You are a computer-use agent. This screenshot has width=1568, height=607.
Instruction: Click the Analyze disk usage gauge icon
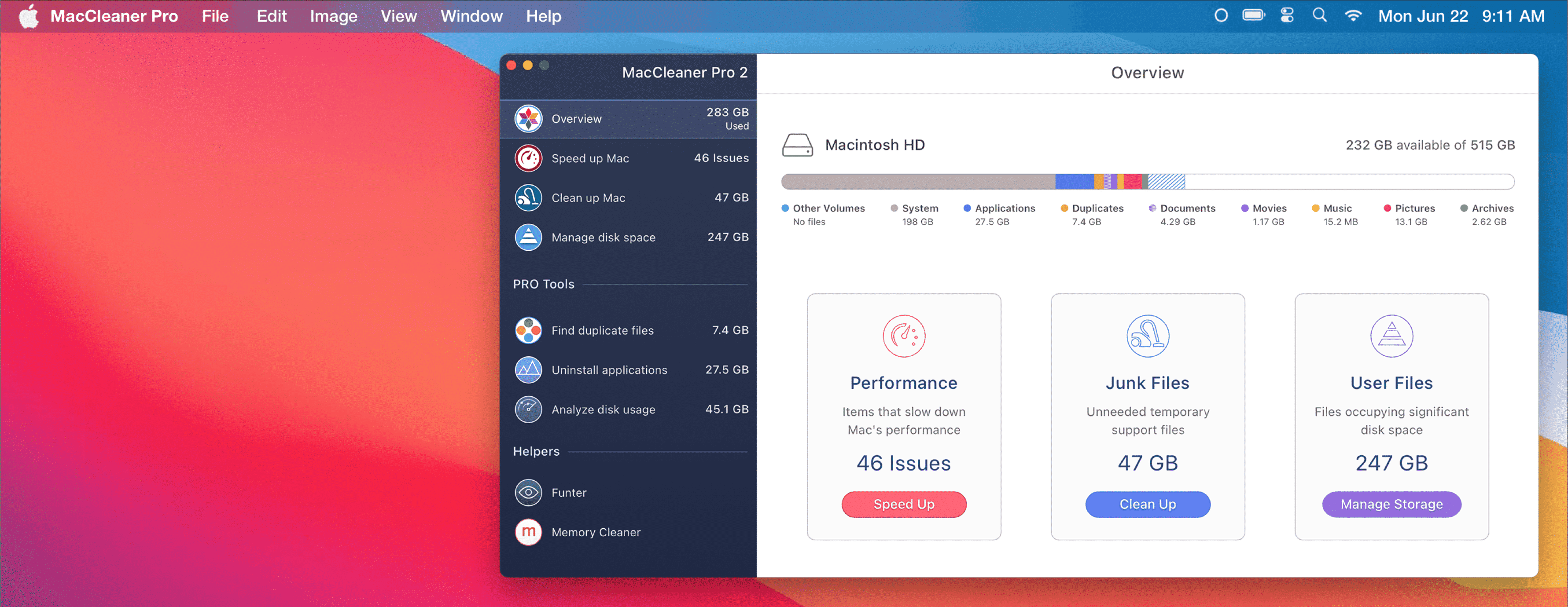click(x=528, y=410)
